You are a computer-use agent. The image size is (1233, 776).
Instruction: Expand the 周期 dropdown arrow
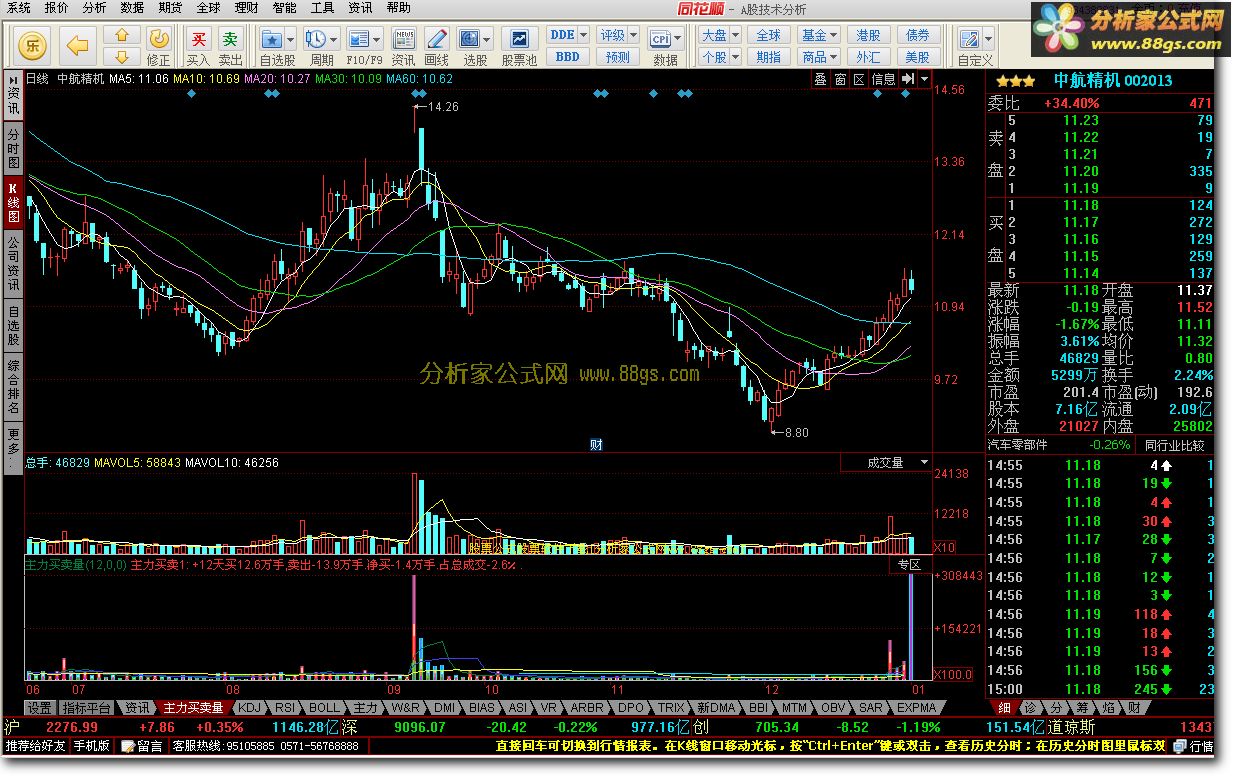[x=334, y=39]
